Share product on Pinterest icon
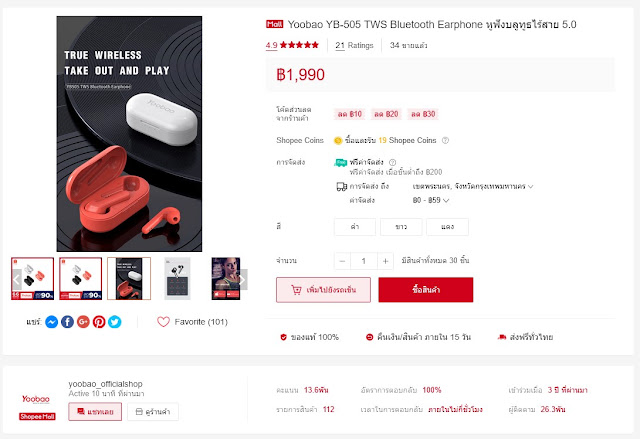Viewport: 640px width, 439px height. tap(99, 322)
